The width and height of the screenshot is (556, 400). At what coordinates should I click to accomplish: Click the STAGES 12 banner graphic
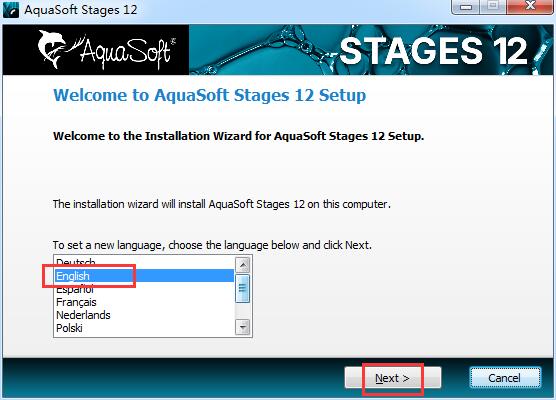371,50
